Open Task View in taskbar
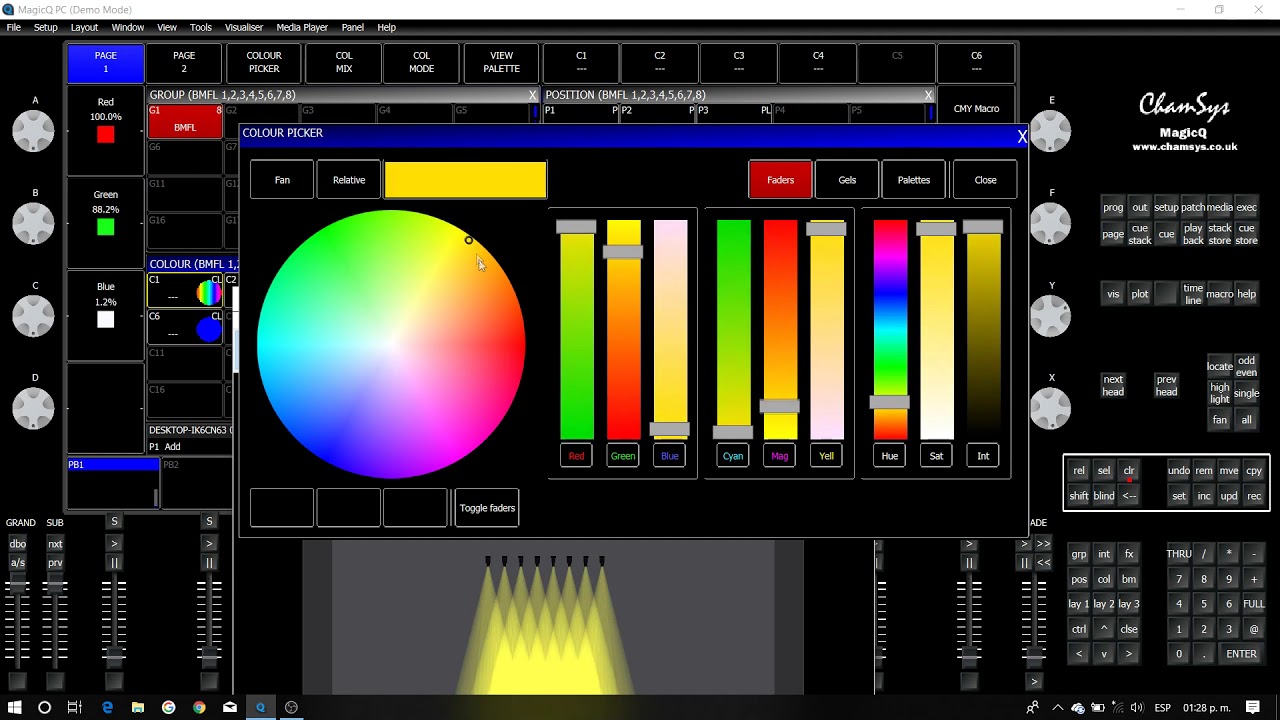This screenshot has height=720, width=1280. [74, 707]
